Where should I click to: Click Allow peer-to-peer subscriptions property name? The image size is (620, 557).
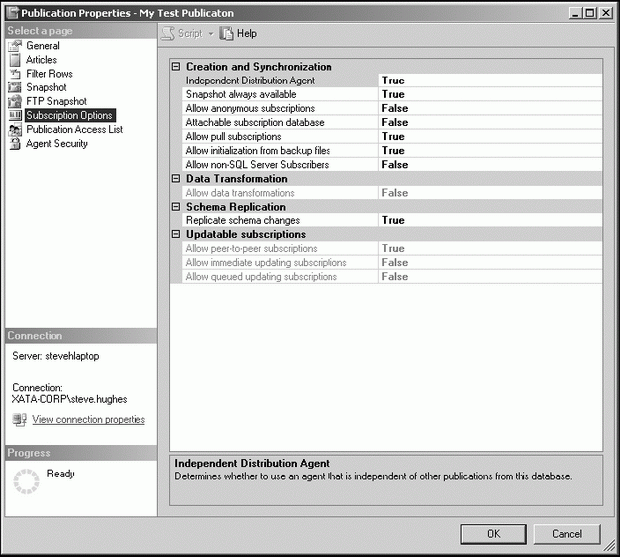coord(251,249)
